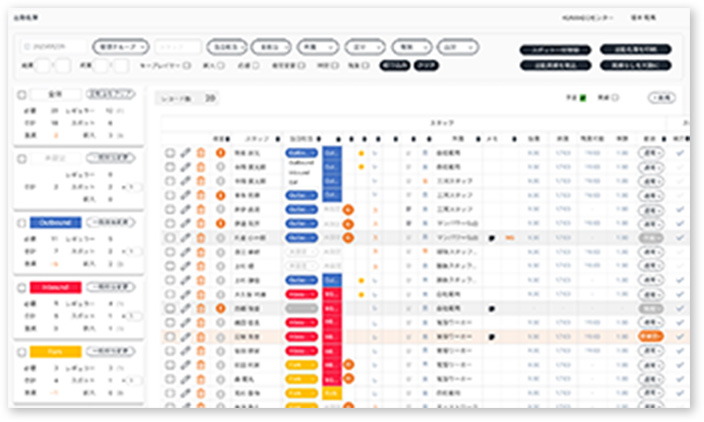This screenshot has height=422, width=704.
Task: Click the black memo speech-bubble icon in the gray highlighted row
Action: click(492, 239)
